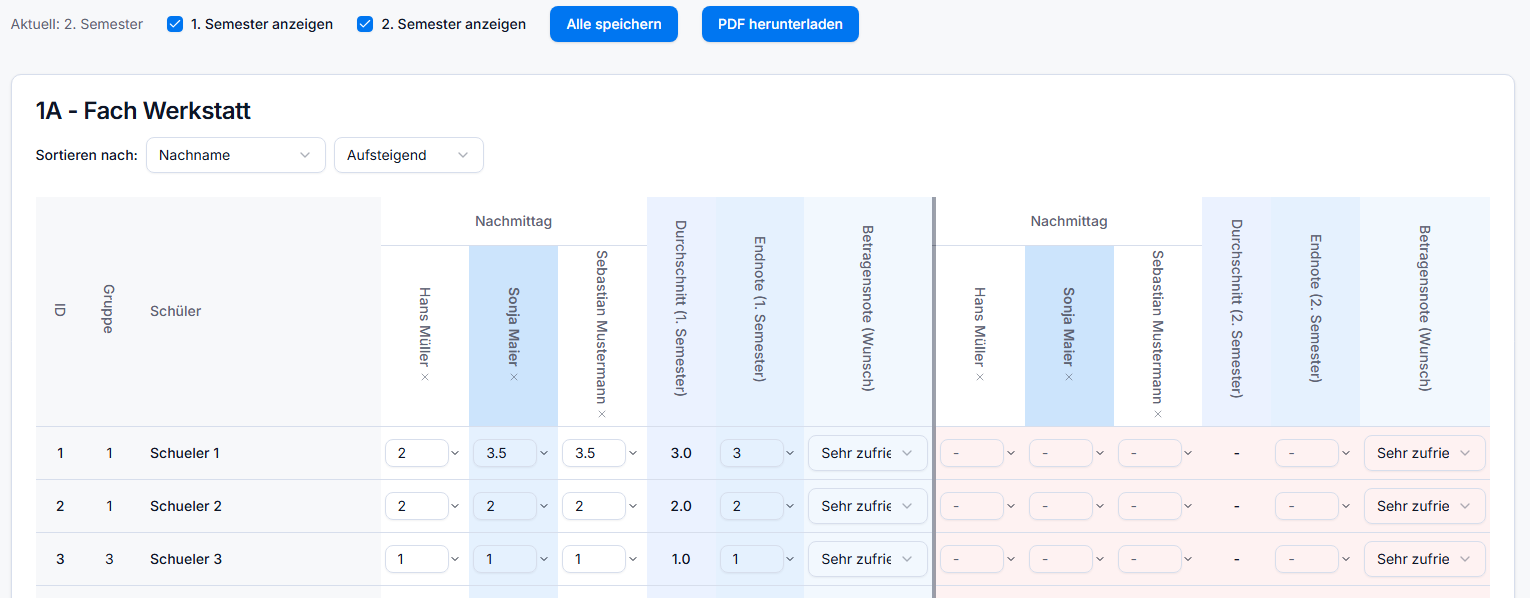1530x598 pixels.
Task: Remove Hans Müller column in 2nd semester (×)
Action: click(x=980, y=377)
